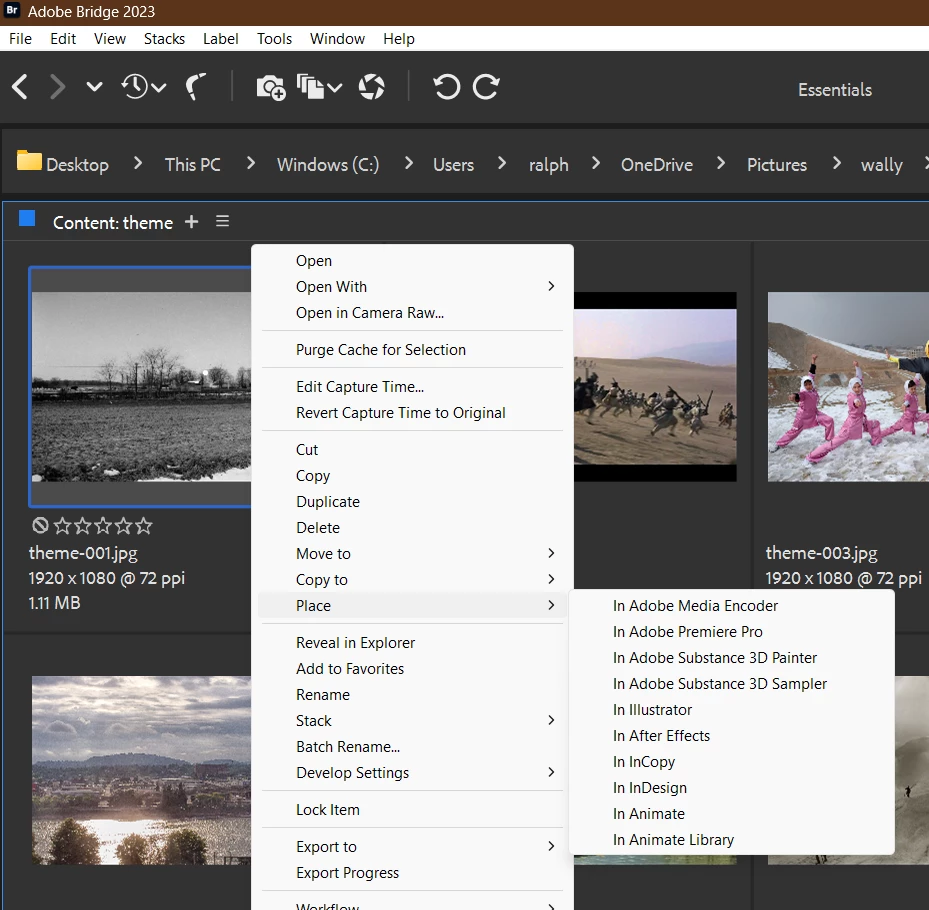
Task: Expand chevron after This PC breadcrumb
Action: click(x=251, y=162)
